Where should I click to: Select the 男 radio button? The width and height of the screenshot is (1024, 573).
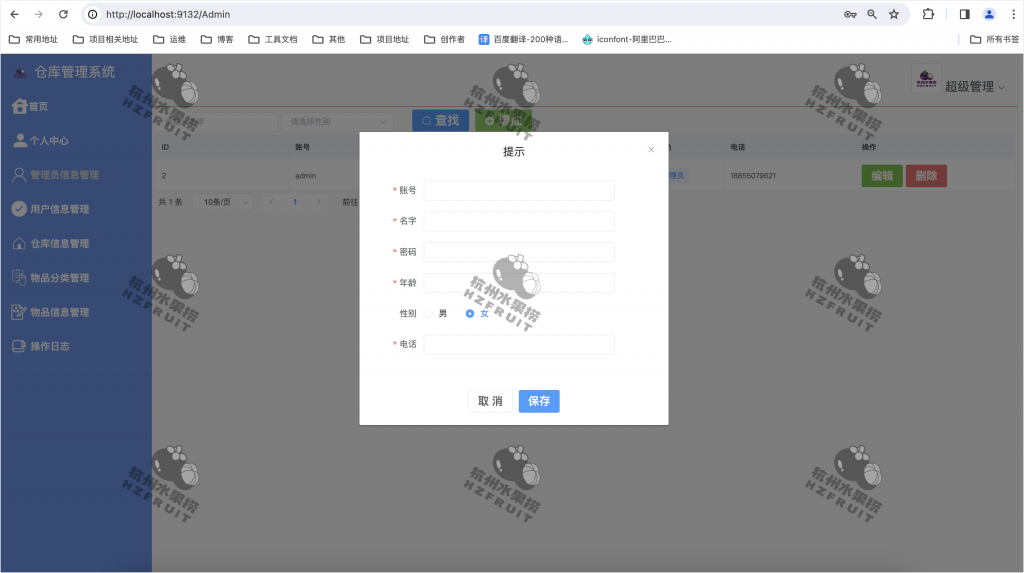click(428, 314)
